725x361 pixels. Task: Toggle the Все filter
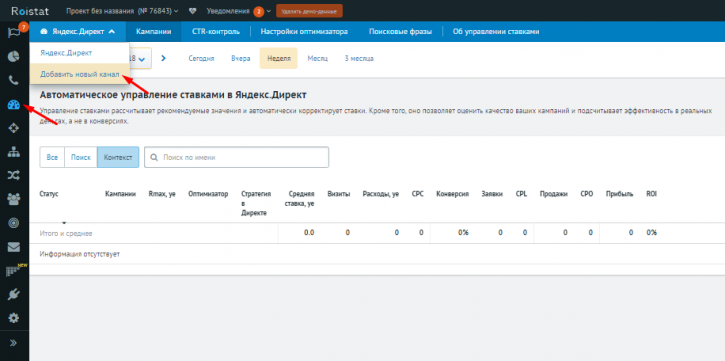coord(52,157)
